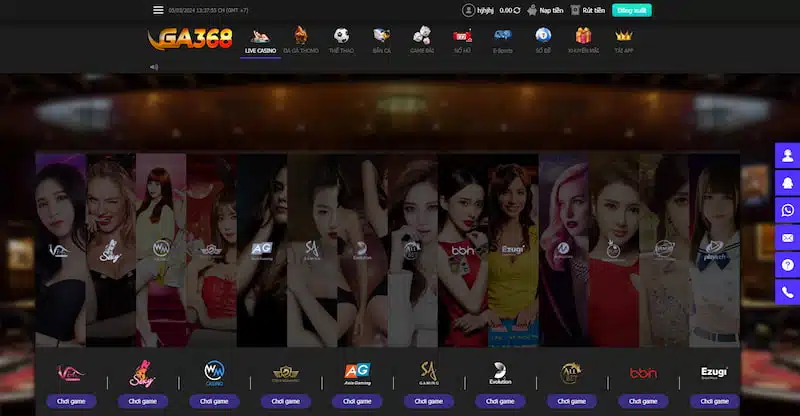Open the QQ chat side icon
800x416 pixels.
(787, 182)
